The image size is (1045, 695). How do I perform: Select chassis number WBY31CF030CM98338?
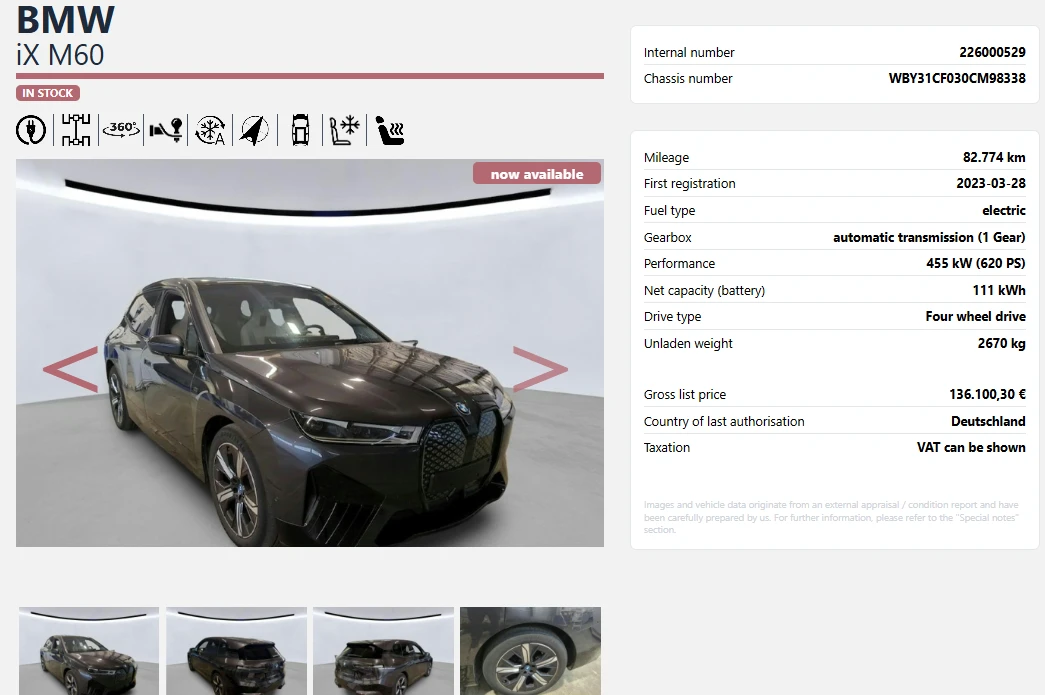[957, 78]
